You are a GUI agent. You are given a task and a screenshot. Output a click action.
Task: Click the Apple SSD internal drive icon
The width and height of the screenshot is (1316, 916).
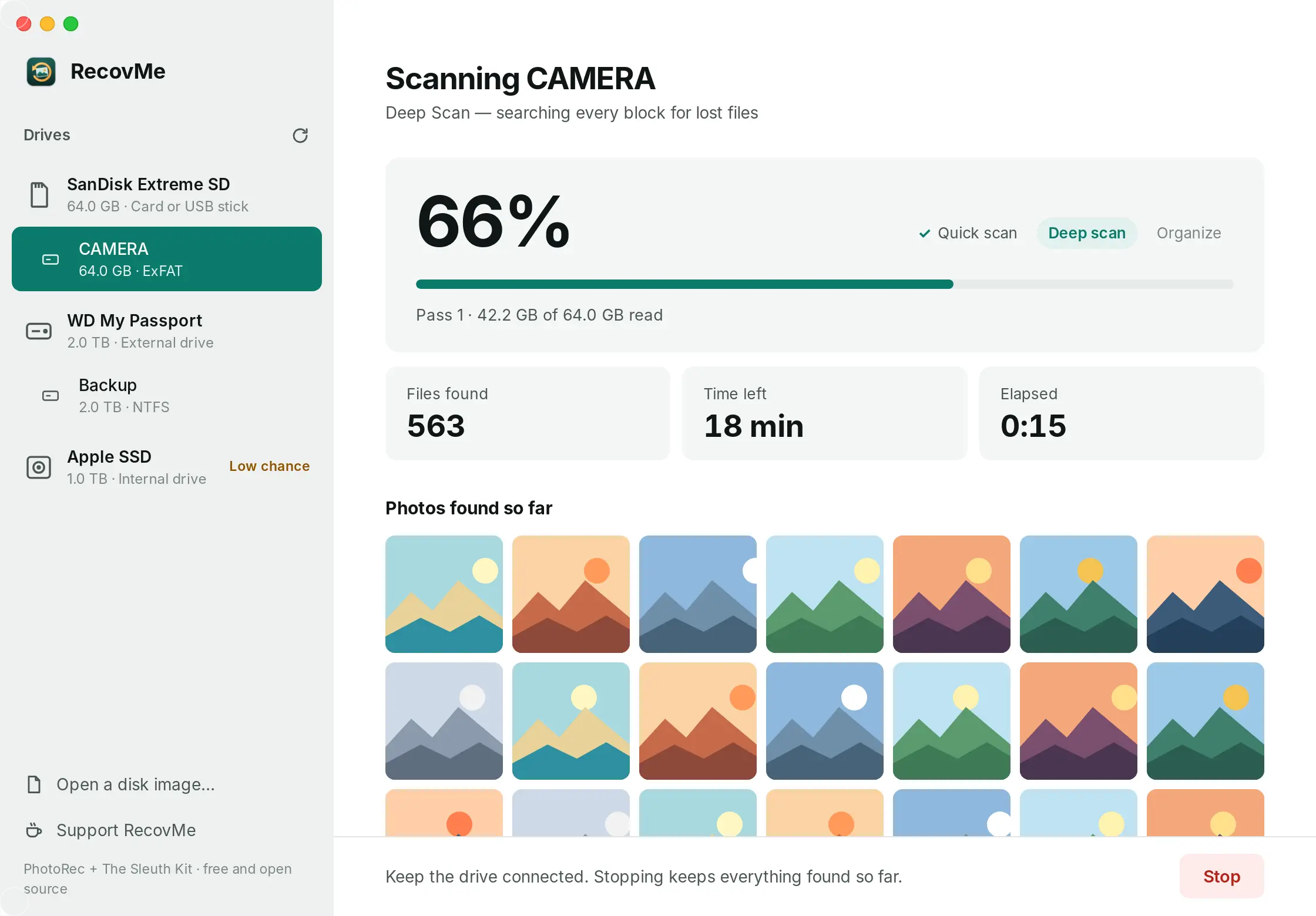(39, 467)
